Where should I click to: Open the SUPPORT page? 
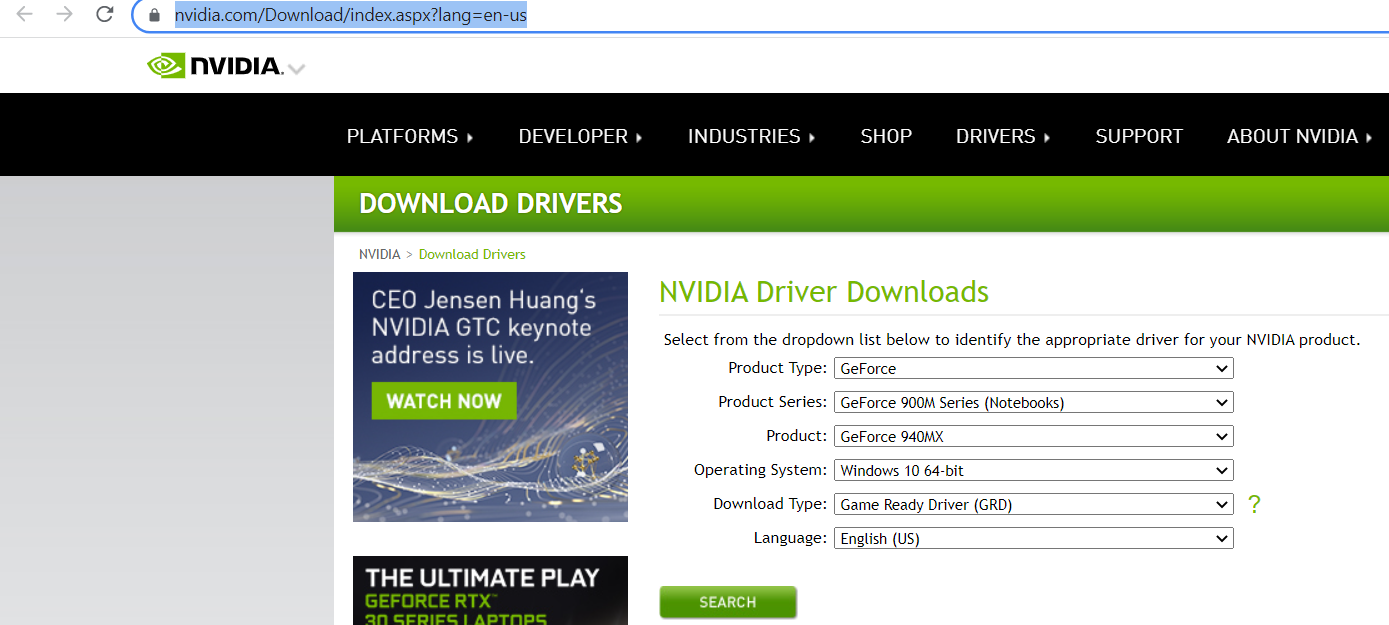(x=1139, y=136)
